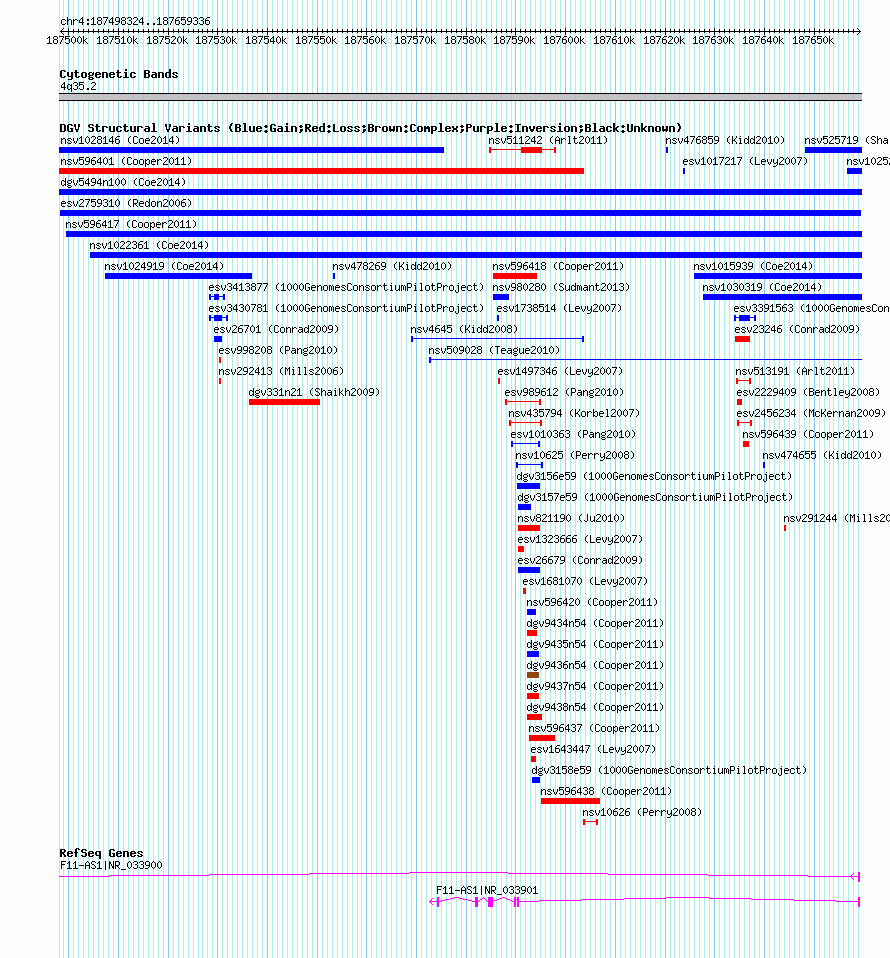Click nsv1030319 (Coe2014) label
This screenshot has height=958, width=890.
[x=762, y=287]
